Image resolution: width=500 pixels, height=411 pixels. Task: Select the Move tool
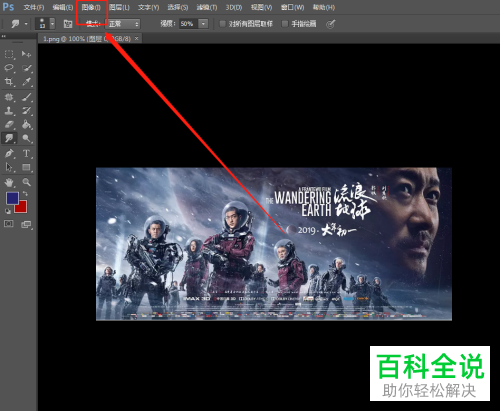click(26, 54)
